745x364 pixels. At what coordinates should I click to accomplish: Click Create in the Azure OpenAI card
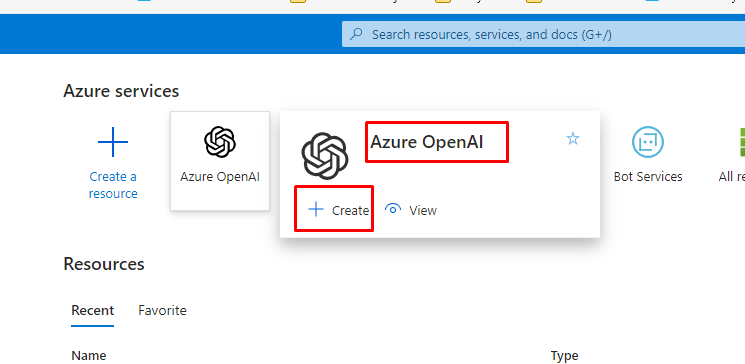click(338, 210)
